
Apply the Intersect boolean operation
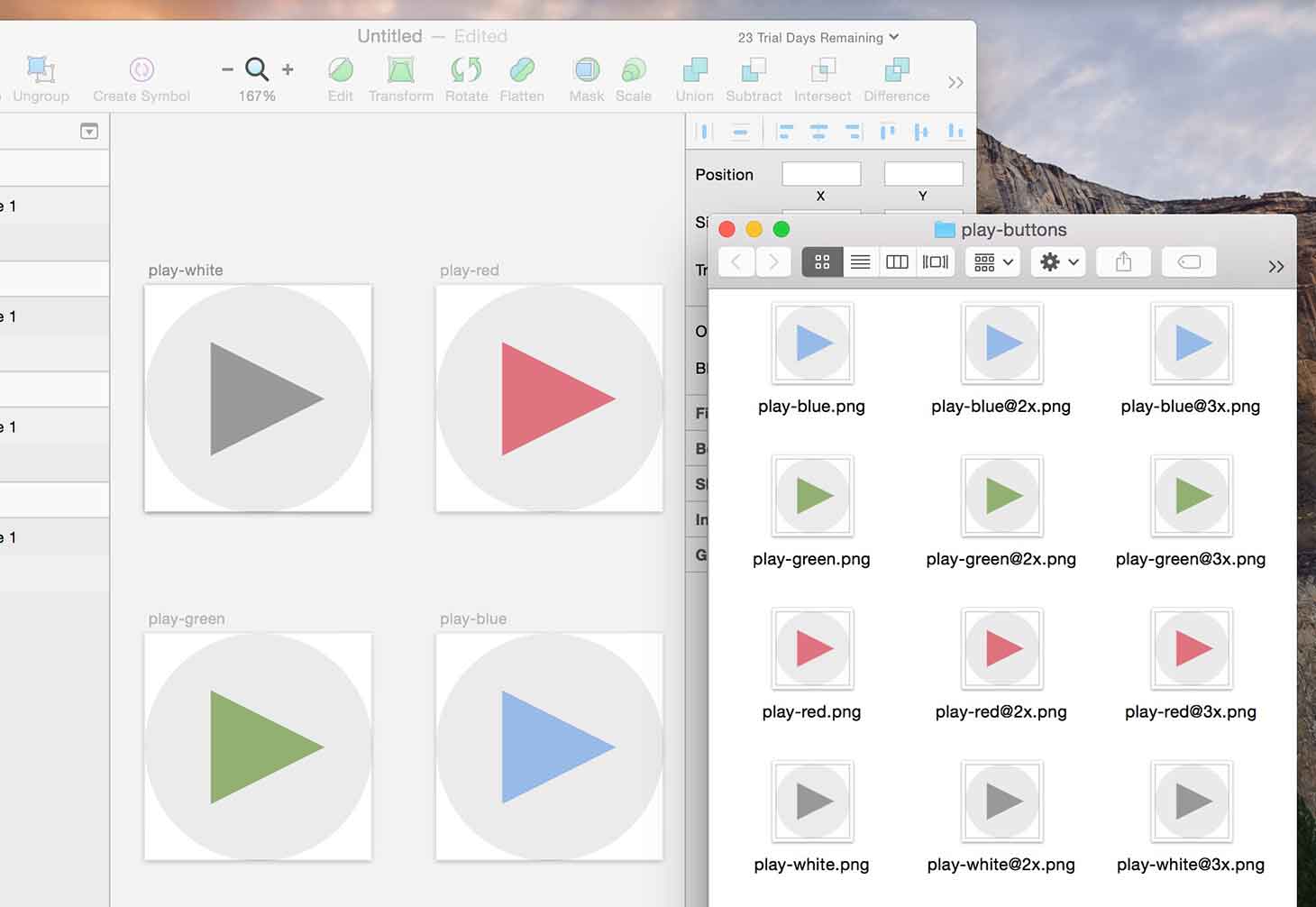[822, 79]
